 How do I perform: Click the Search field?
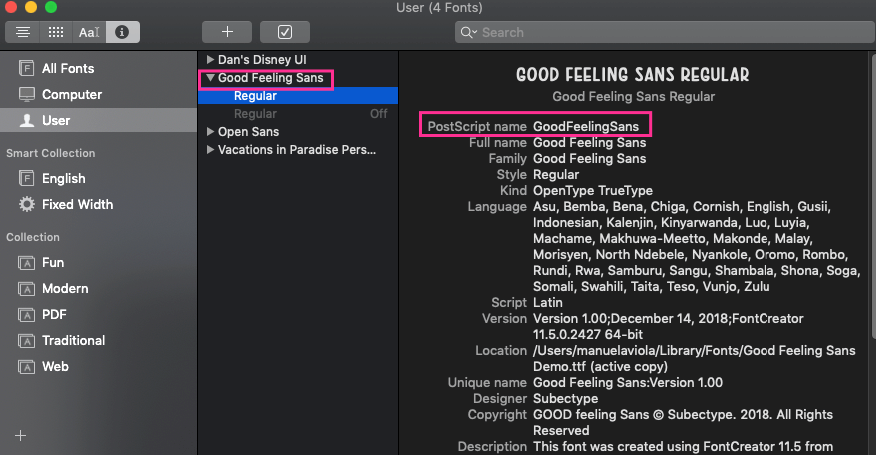[x=665, y=32]
